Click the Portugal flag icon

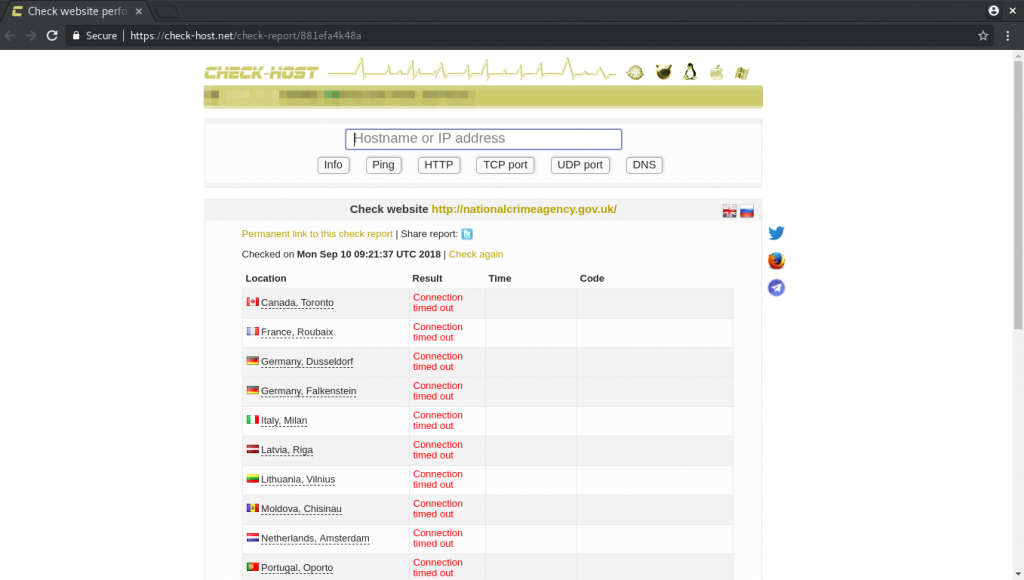click(253, 567)
